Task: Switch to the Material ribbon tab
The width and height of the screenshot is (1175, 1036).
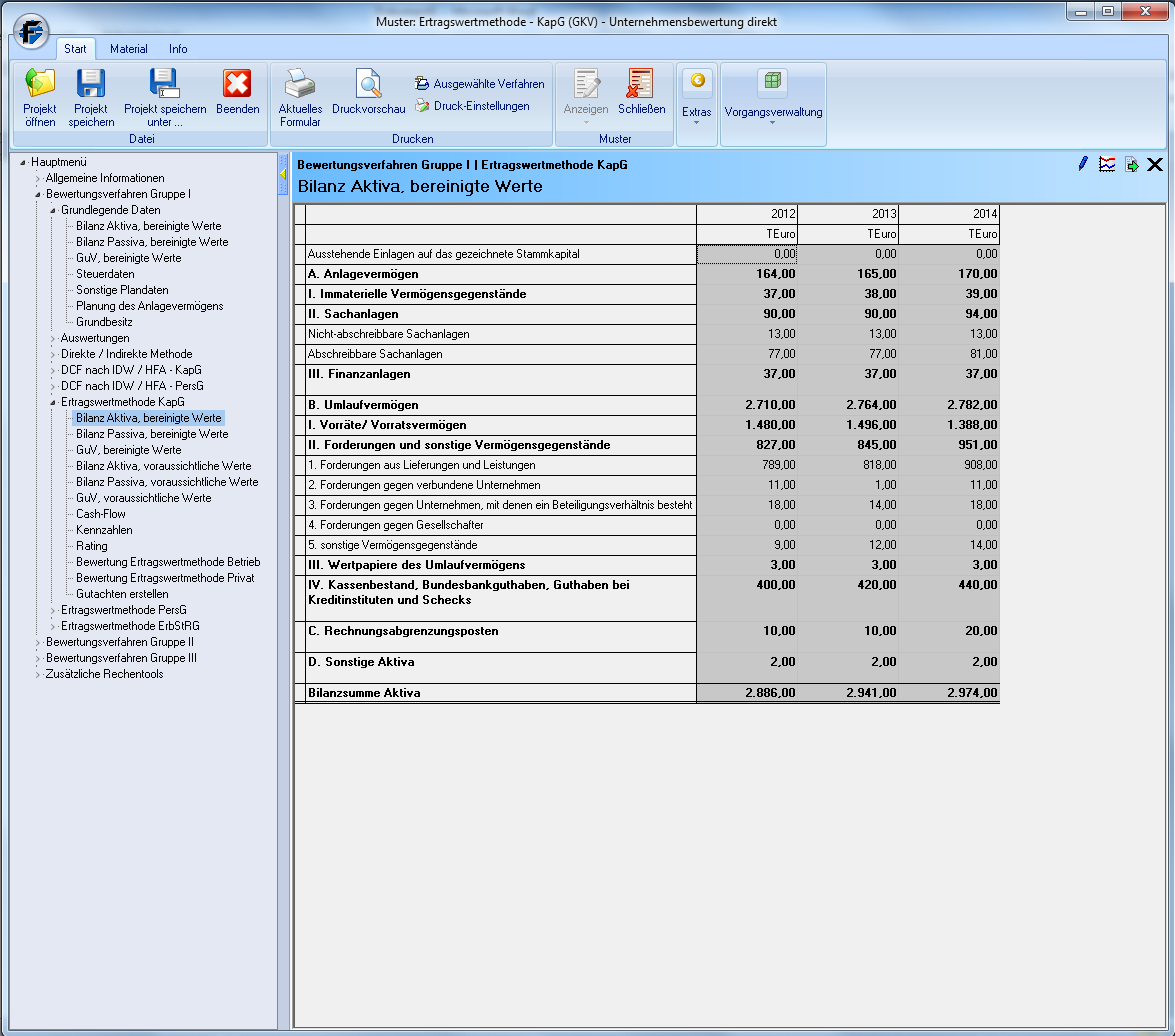Action: [129, 49]
